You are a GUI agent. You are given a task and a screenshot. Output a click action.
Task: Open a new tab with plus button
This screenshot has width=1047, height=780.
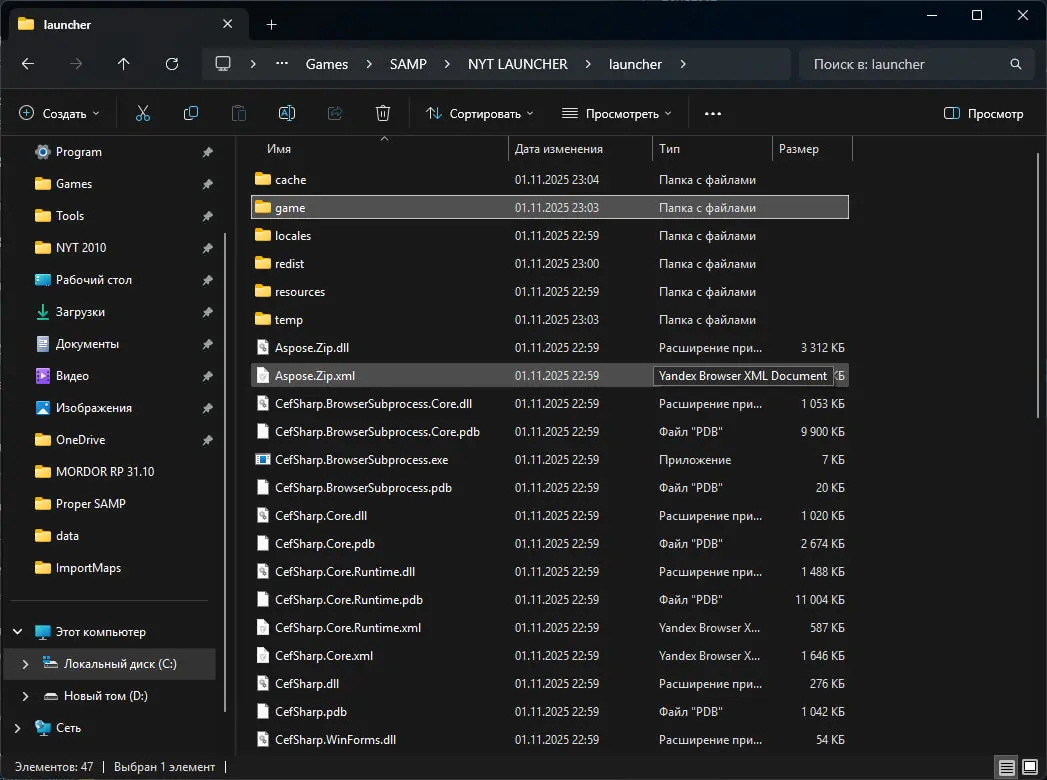point(271,24)
